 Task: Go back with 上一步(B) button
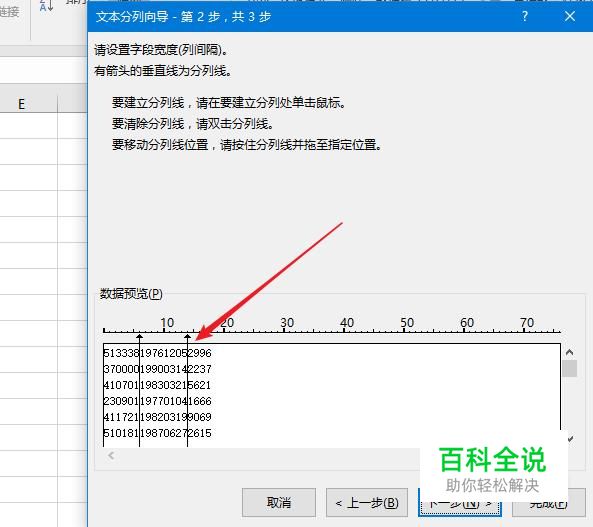click(367, 502)
